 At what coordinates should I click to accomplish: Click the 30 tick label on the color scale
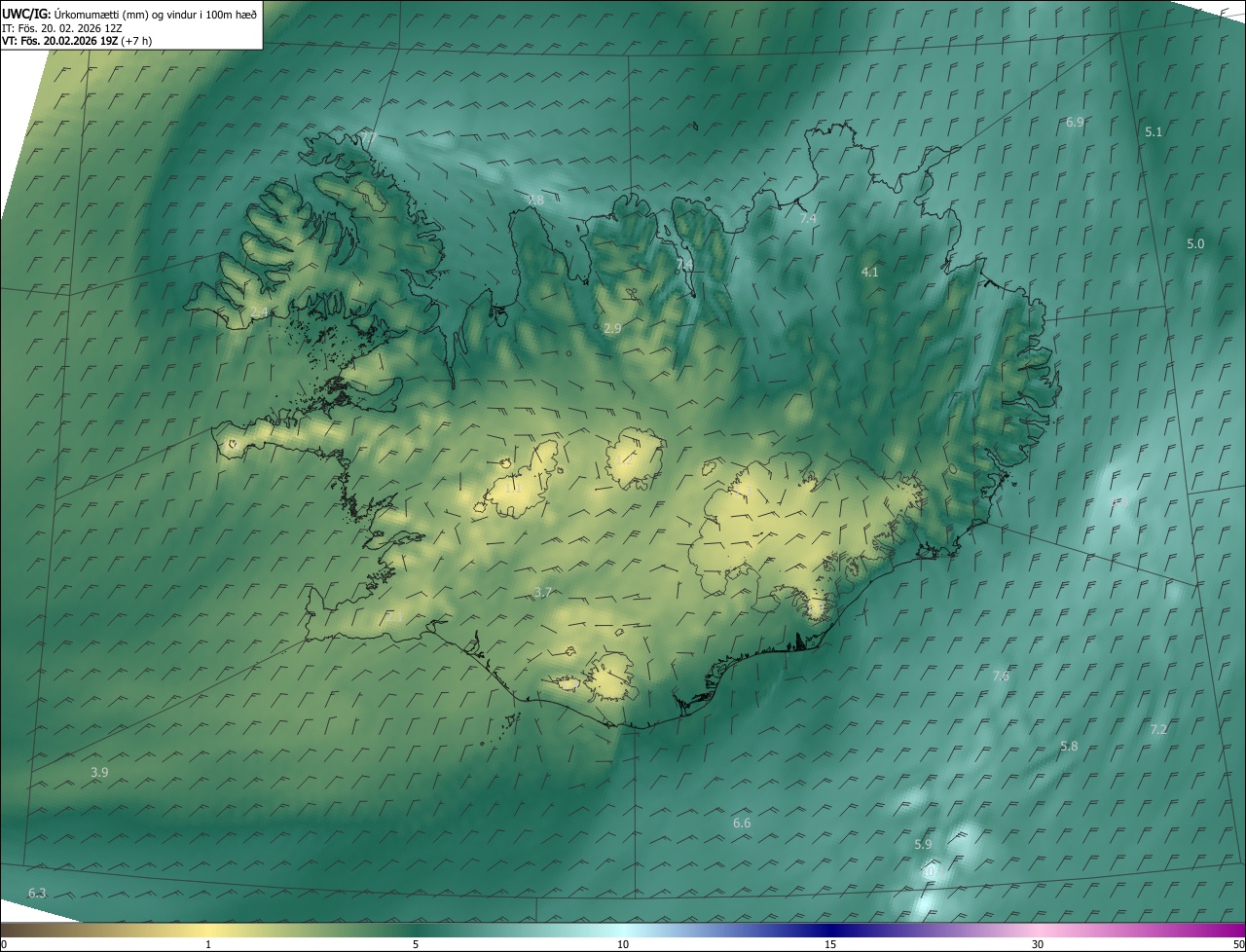point(1038,944)
